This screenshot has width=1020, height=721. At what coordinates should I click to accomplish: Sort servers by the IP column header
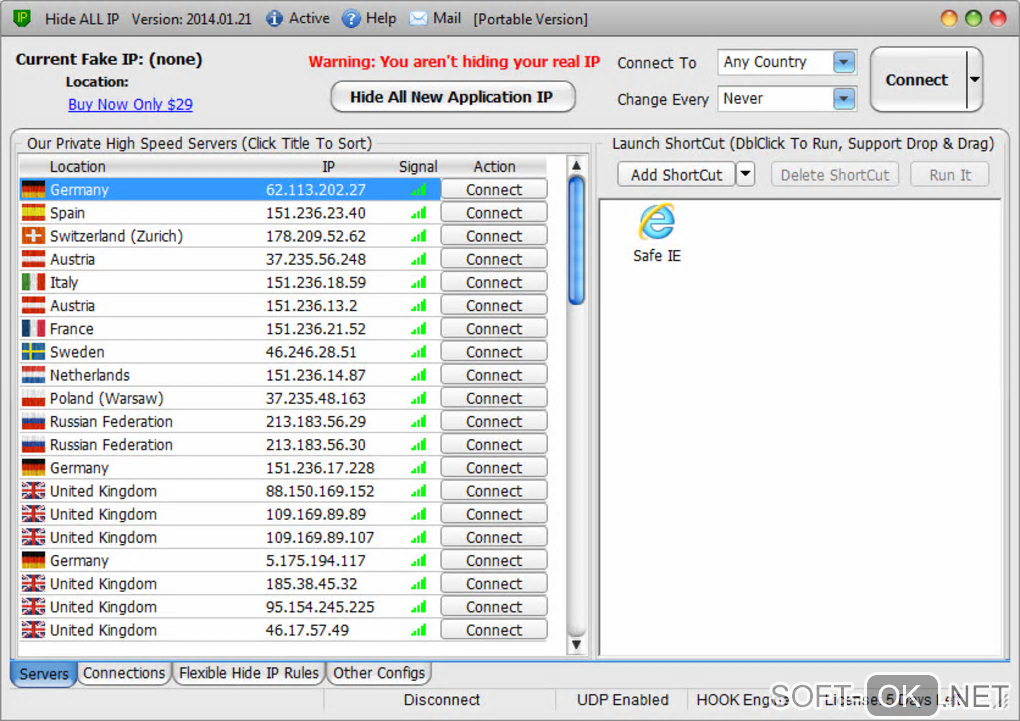(329, 167)
